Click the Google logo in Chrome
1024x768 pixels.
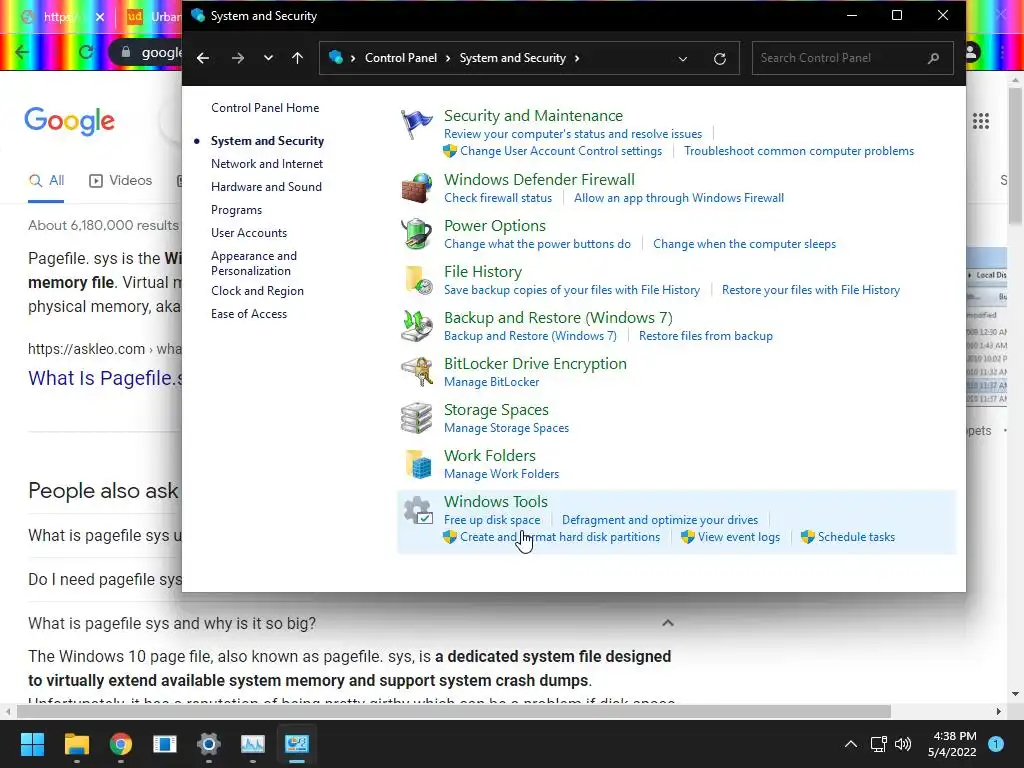click(x=69, y=121)
